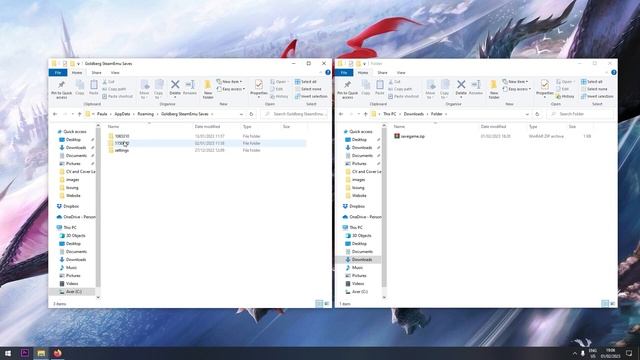
Task: Click Paste in the Goldberg SteamEmu Saves window ribbon
Action: [94, 87]
